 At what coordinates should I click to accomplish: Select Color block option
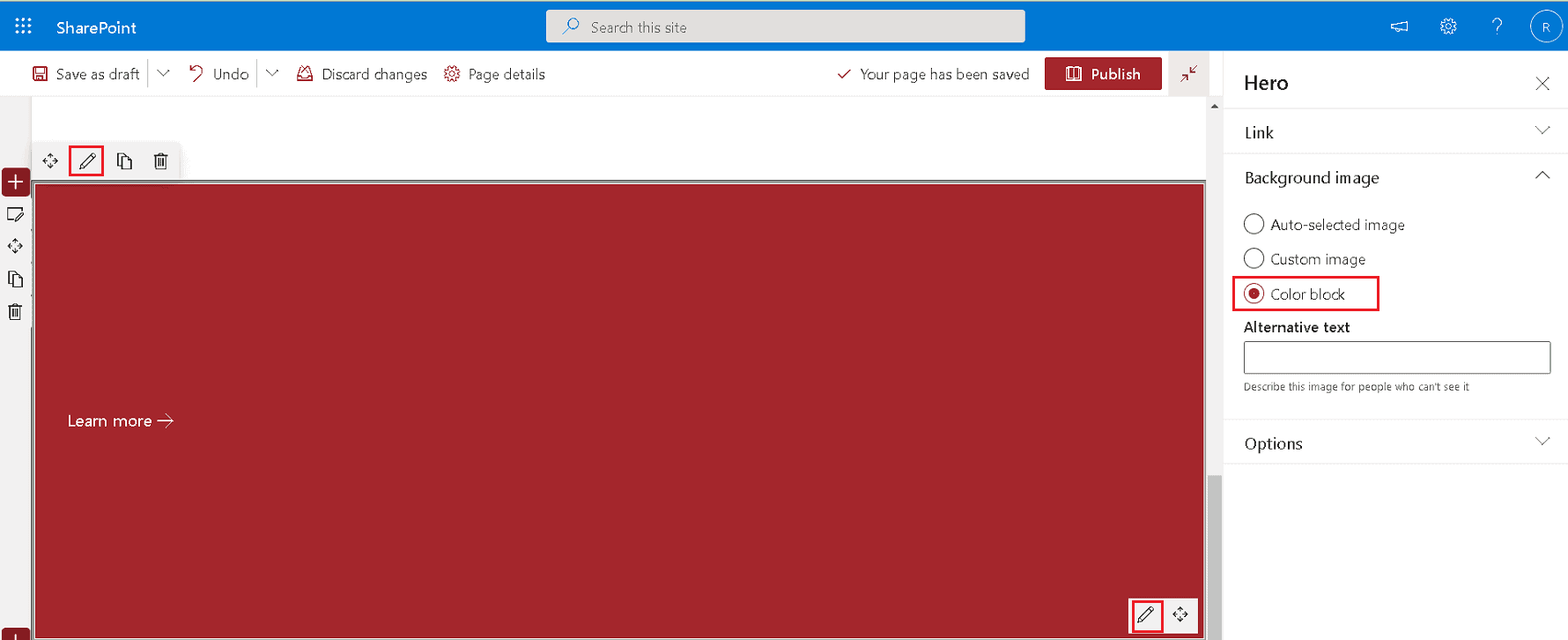click(x=1295, y=294)
